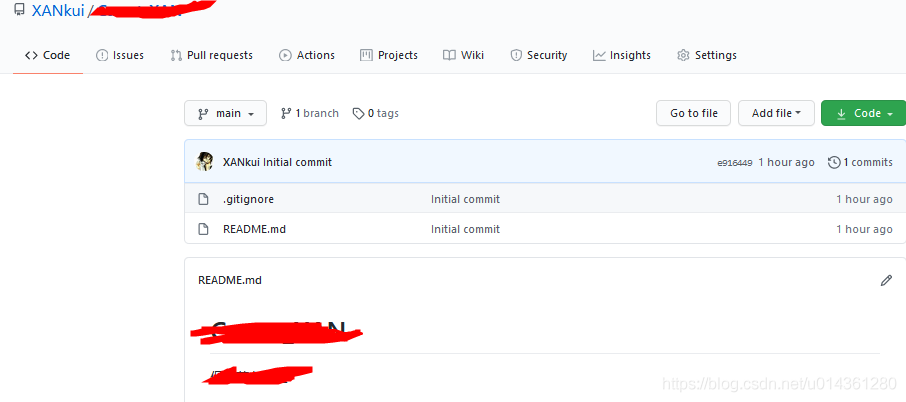Viewport: 906px width, 402px height.
Task: Open the Actions tab
Action: 307,55
